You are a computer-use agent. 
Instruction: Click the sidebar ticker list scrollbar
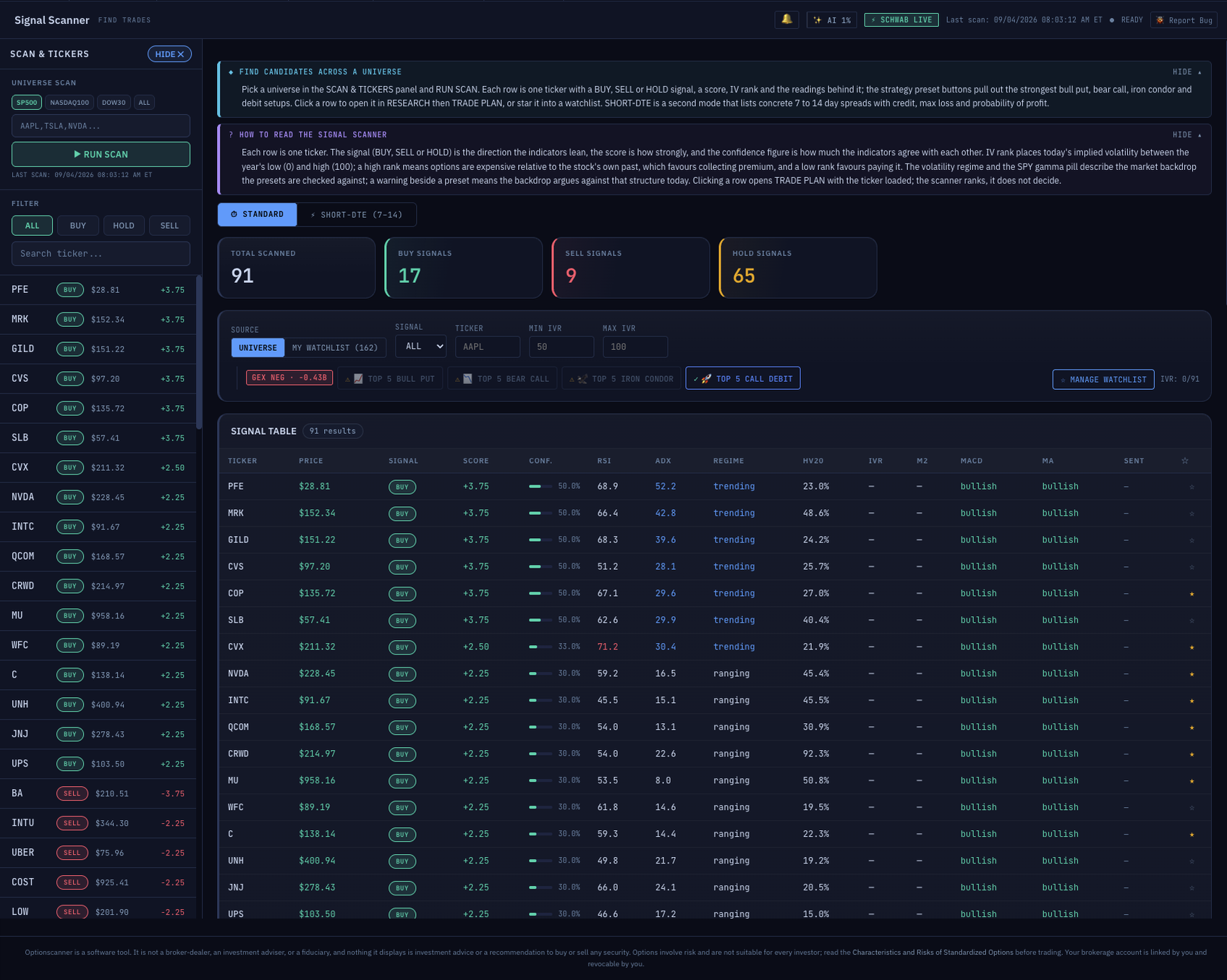199,352
